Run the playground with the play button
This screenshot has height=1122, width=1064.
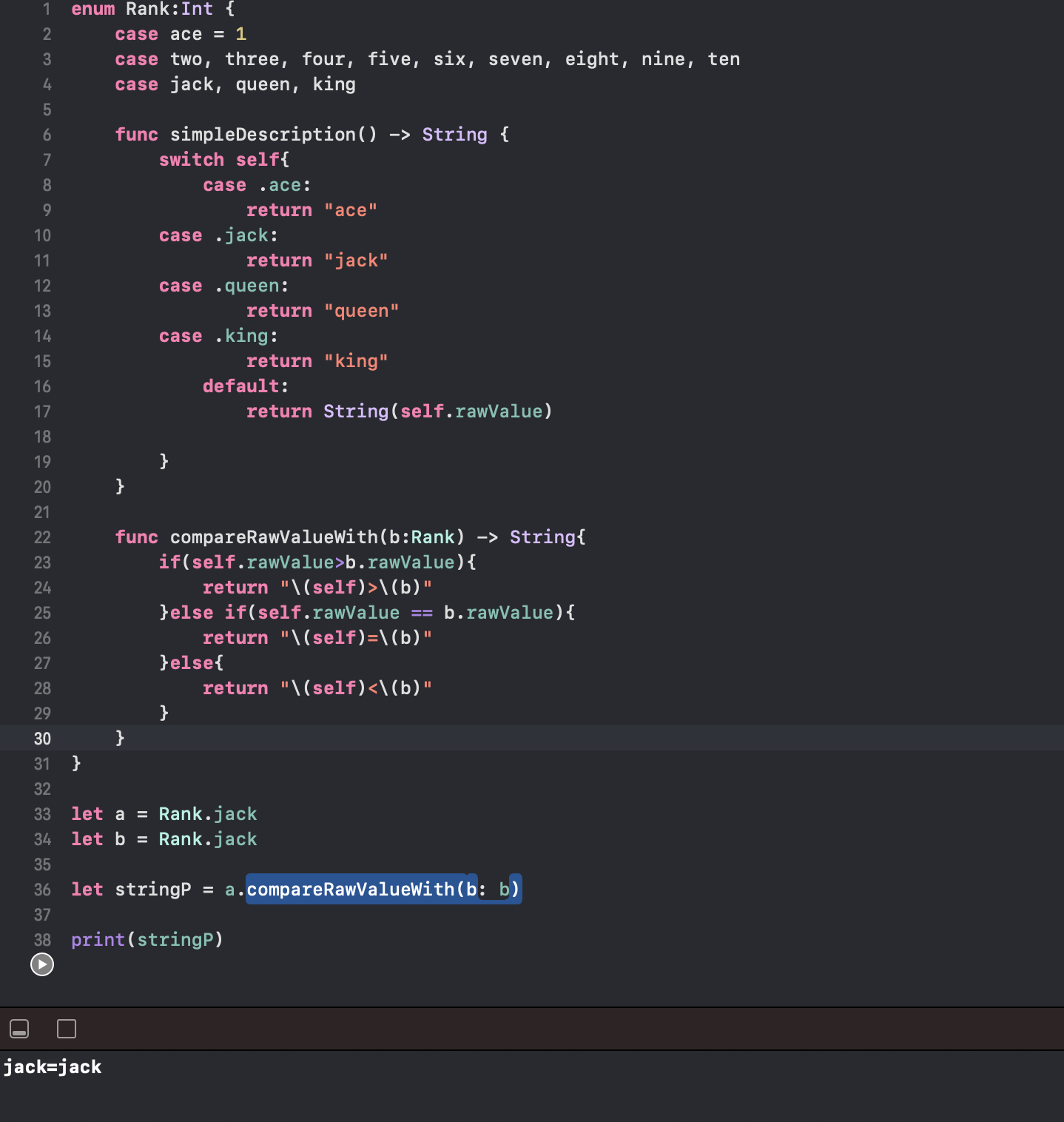pyautogui.click(x=42, y=964)
